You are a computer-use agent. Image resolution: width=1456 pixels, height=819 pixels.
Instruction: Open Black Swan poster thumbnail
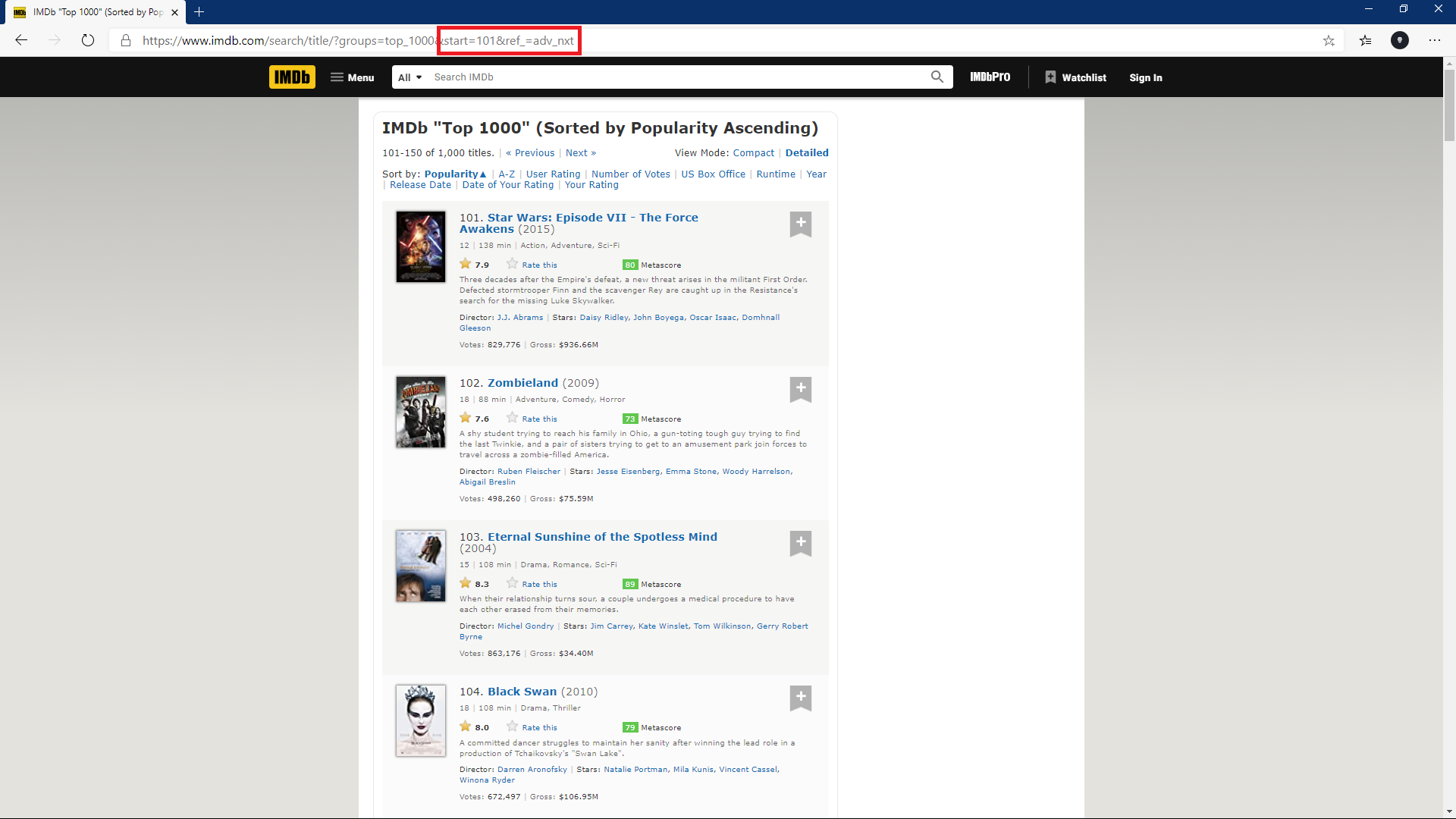tap(420, 720)
